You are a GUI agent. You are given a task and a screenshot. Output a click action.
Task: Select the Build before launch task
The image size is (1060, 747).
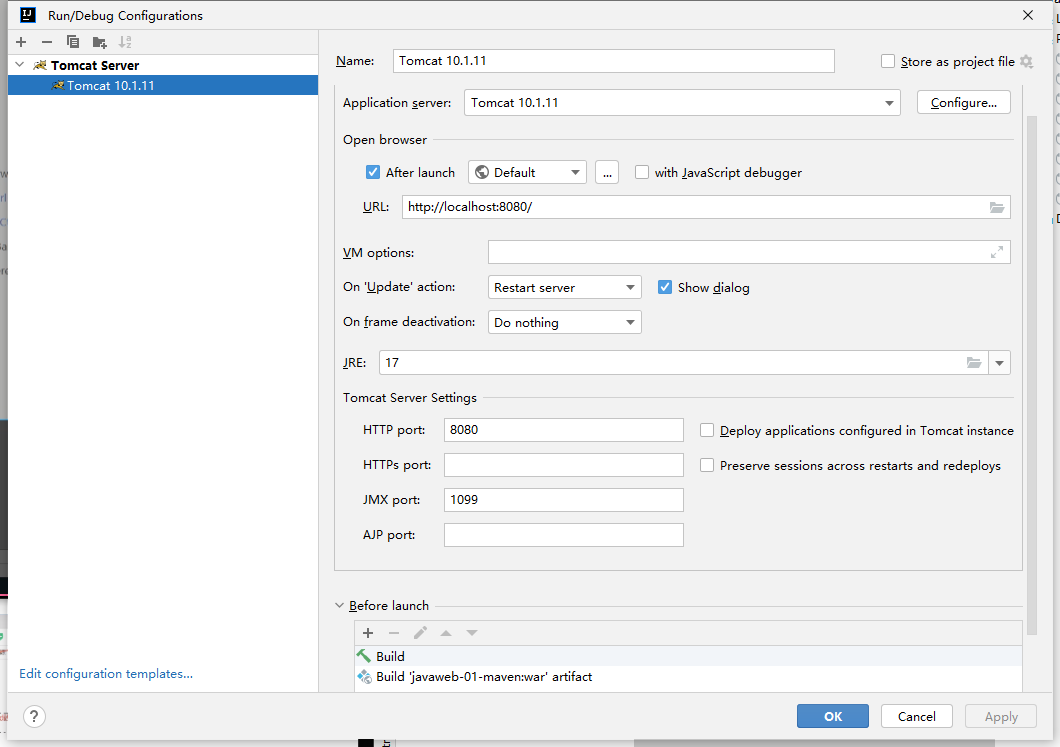(x=688, y=656)
